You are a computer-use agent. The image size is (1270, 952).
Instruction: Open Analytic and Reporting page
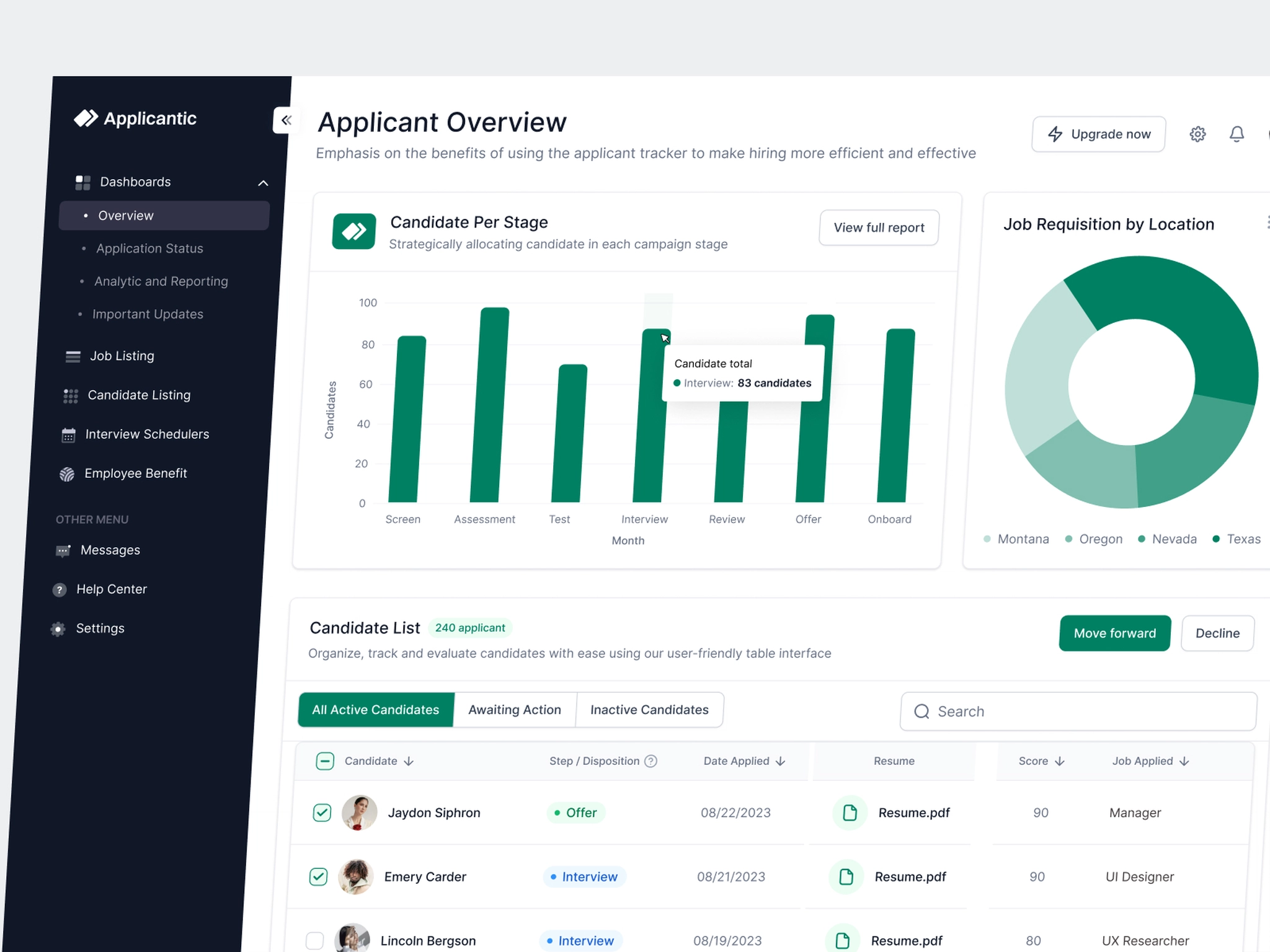[161, 281]
